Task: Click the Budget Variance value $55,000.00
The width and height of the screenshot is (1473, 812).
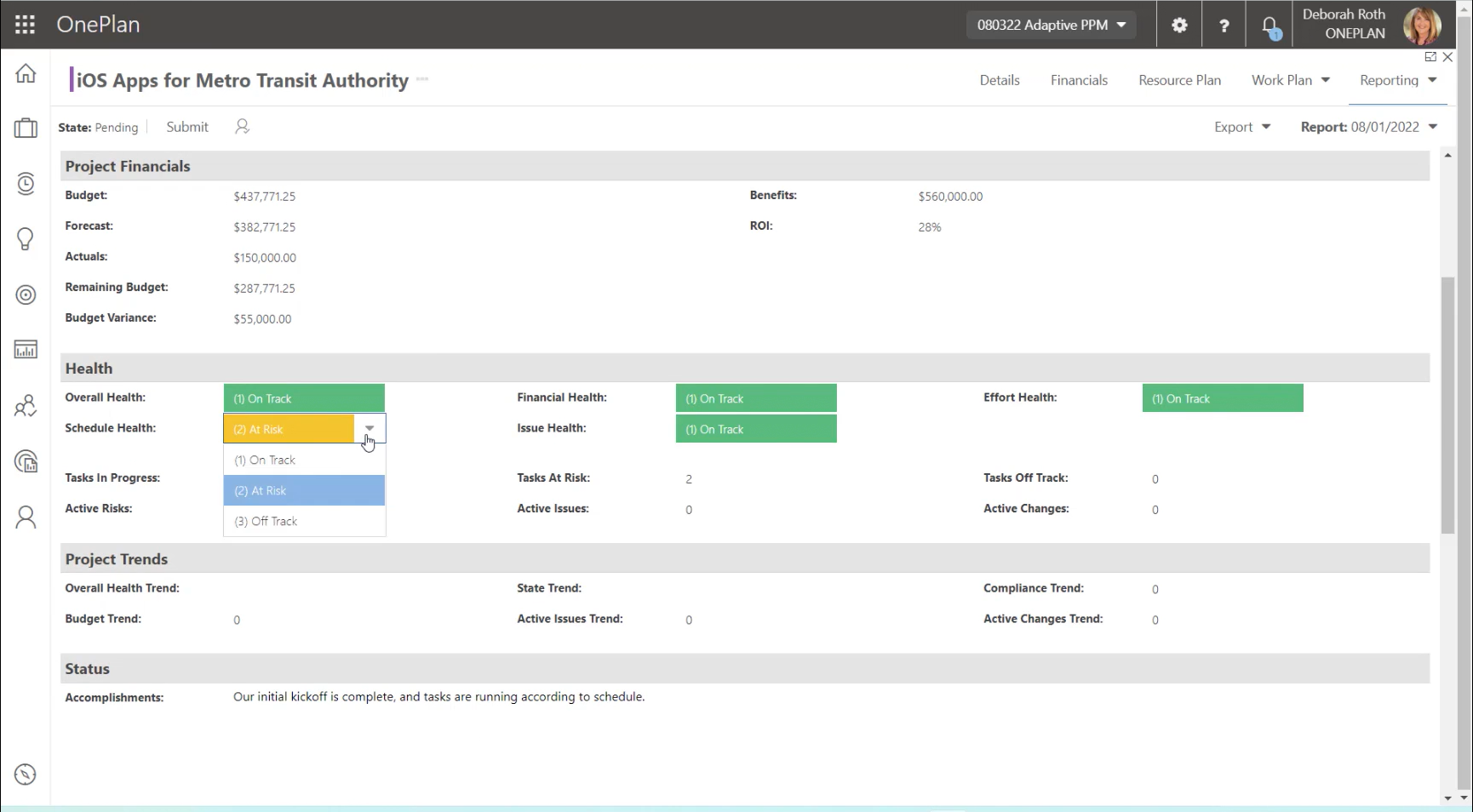Action: [262, 319]
